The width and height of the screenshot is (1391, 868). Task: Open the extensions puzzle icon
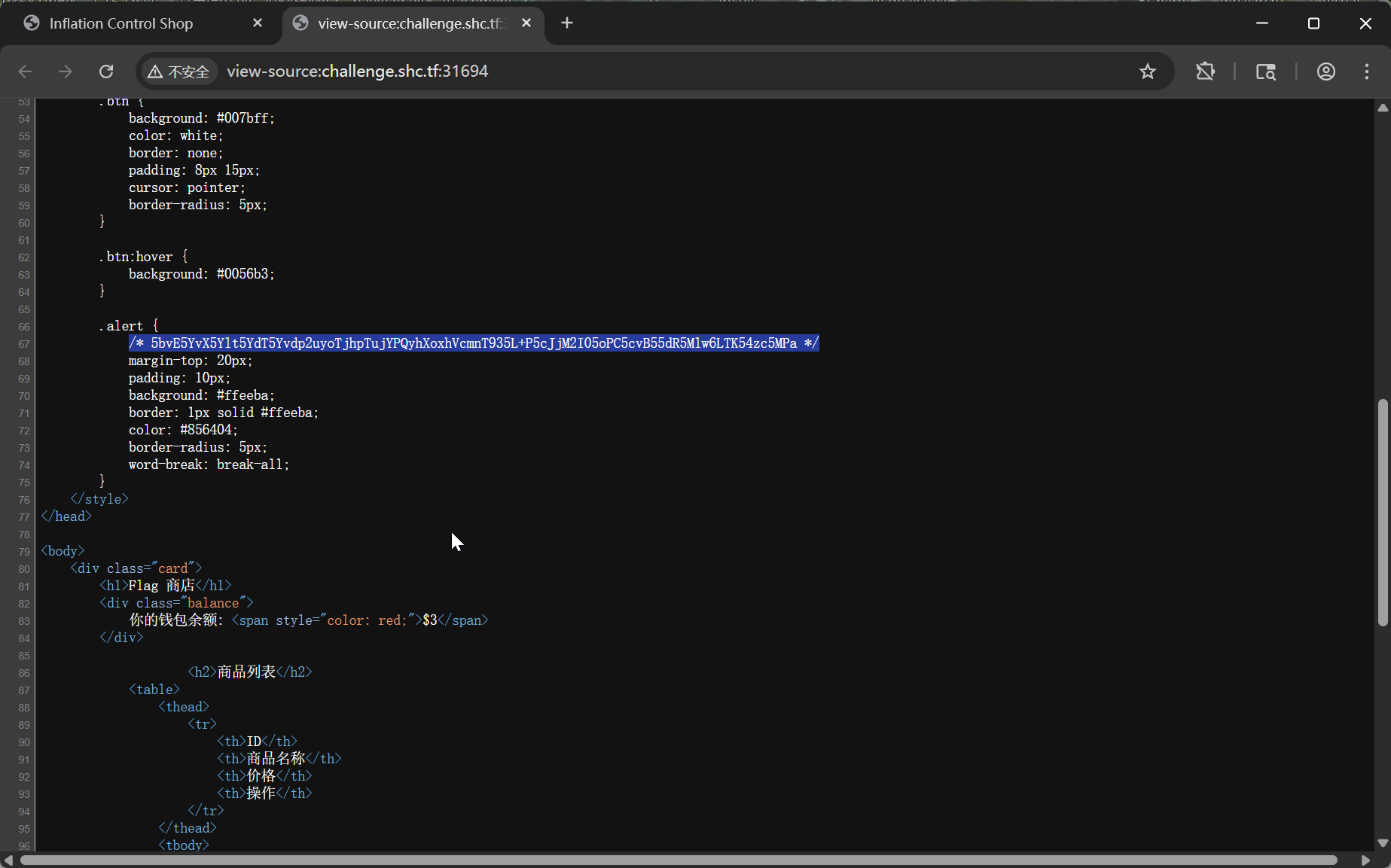click(x=1205, y=72)
